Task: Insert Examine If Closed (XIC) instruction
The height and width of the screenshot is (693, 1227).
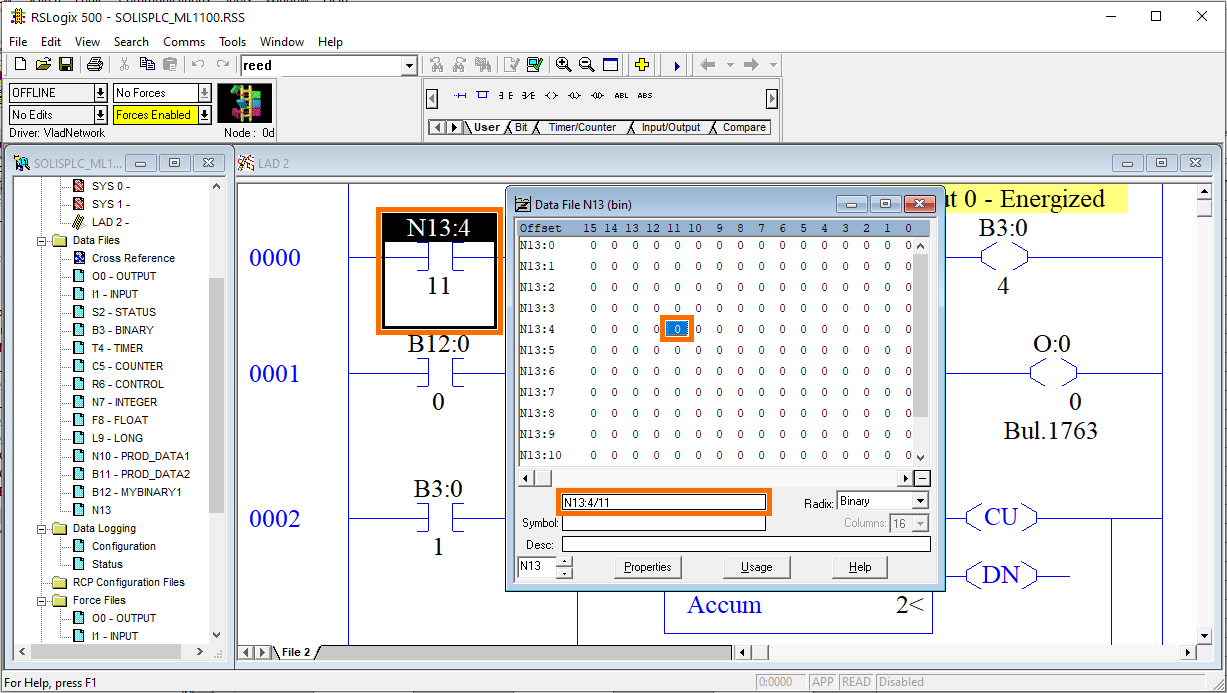Action: [505, 96]
